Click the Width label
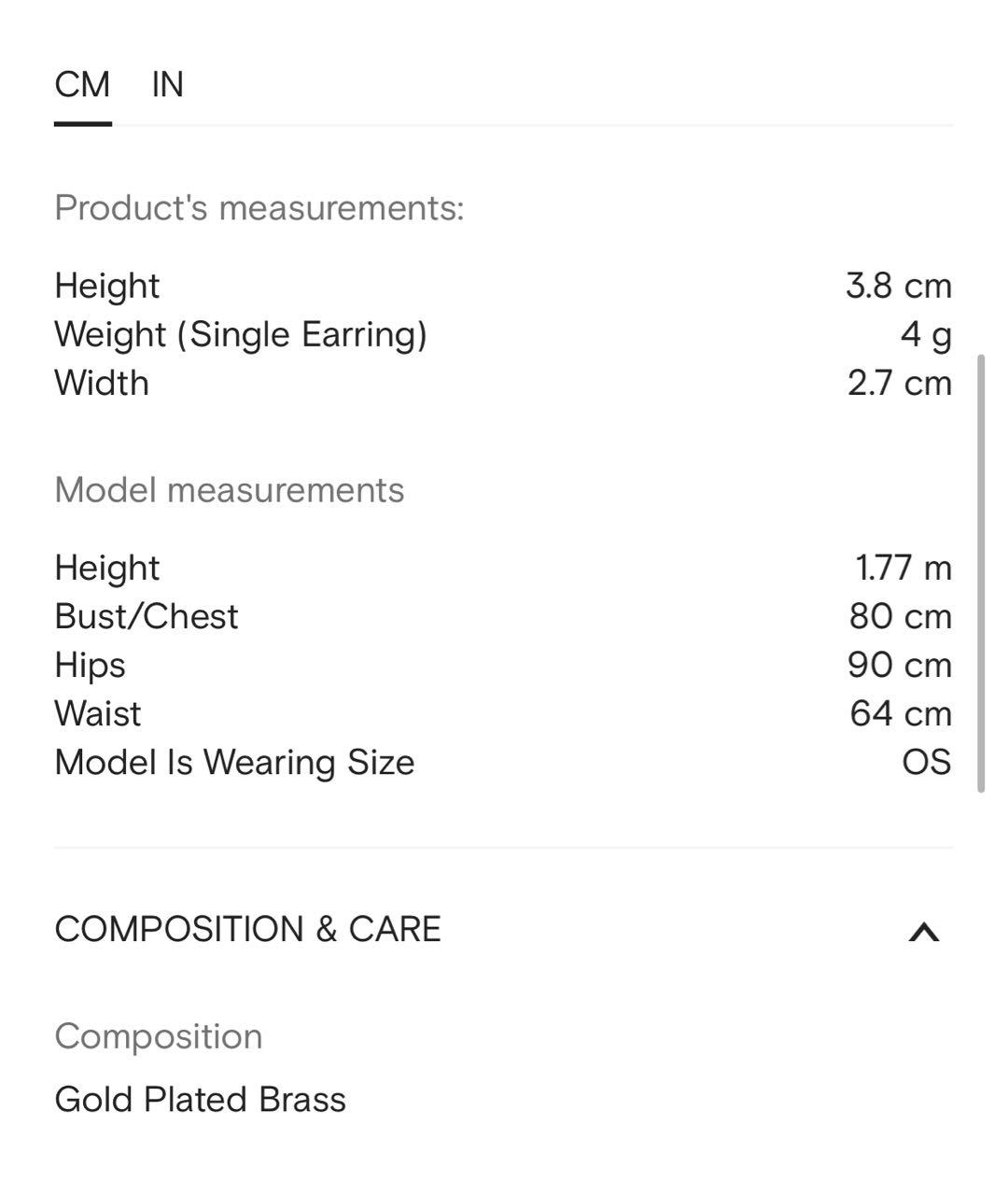Screen dimensions: 1008x1195 102,383
